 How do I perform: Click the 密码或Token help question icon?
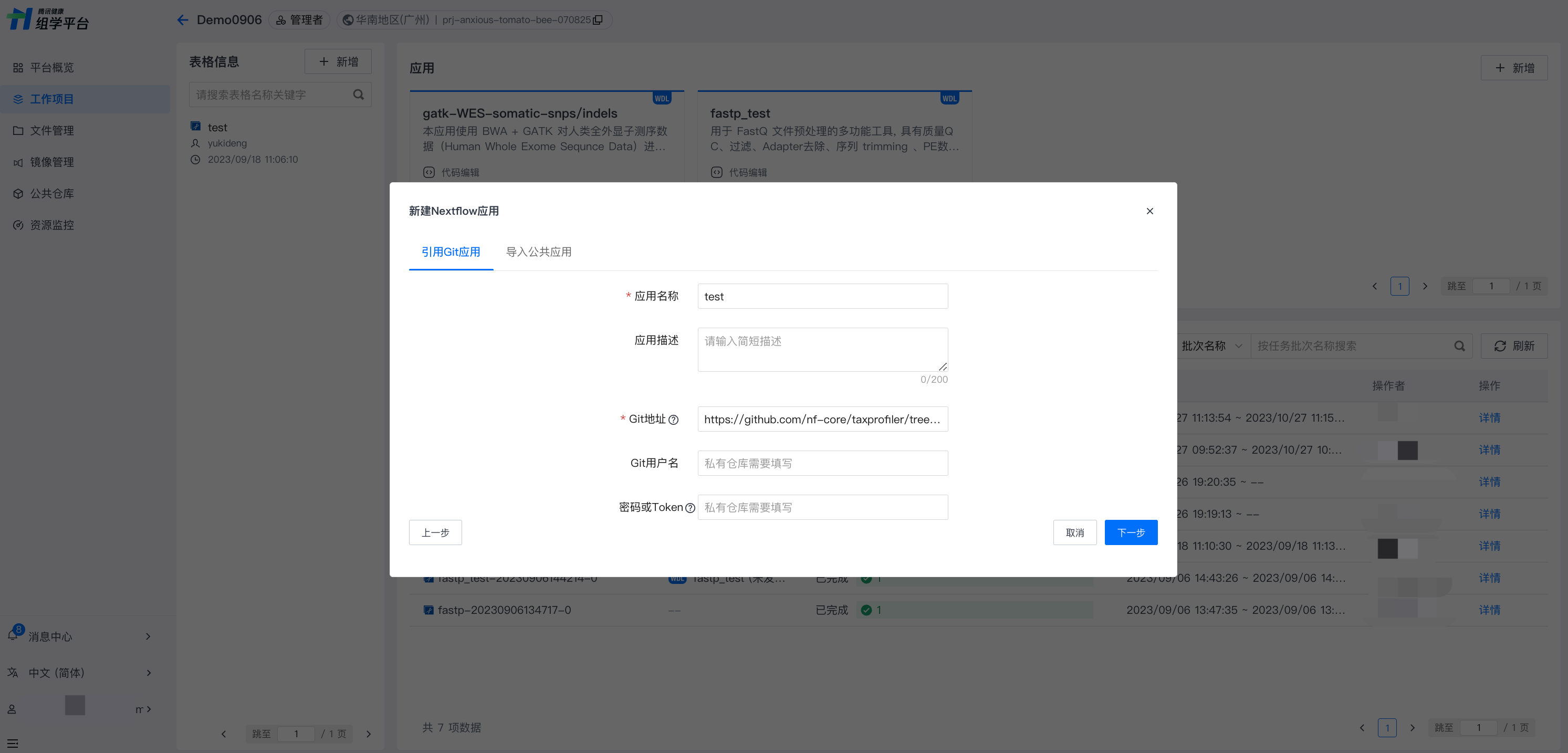click(x=689, y=508)
